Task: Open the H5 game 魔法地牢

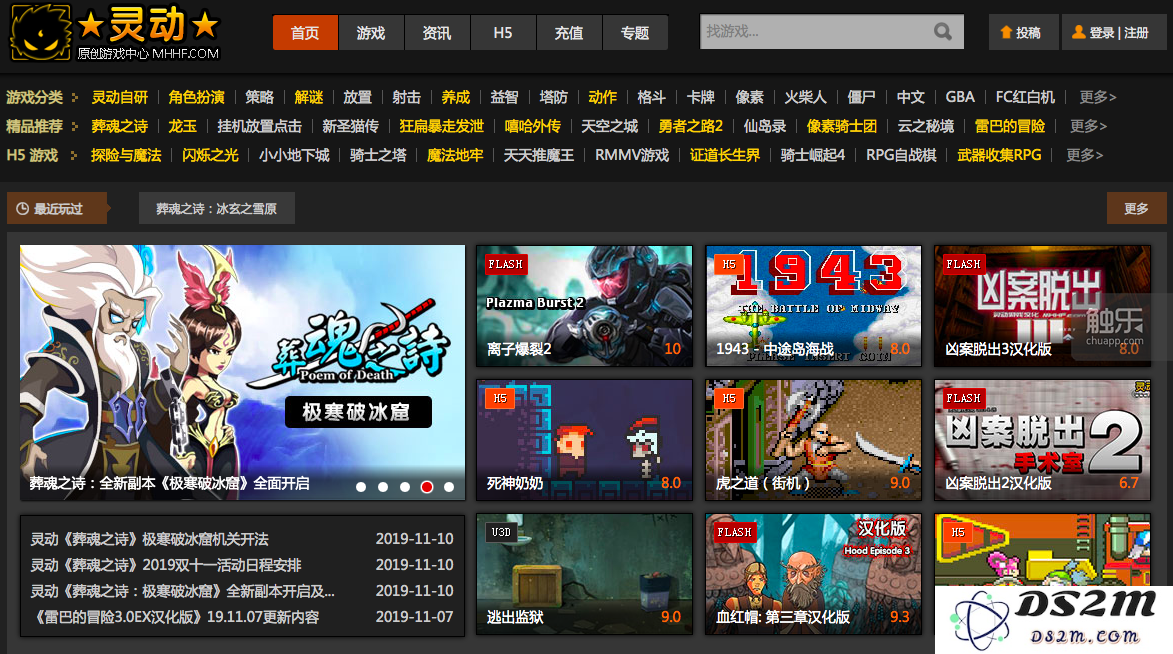Action: tap(455, 156)
